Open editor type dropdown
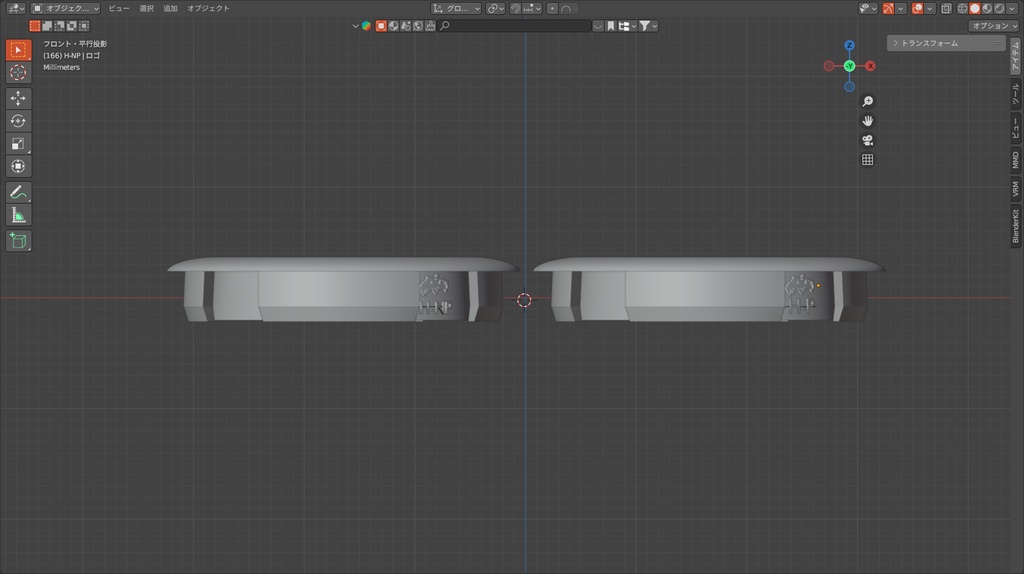The image size is (1024, 574). 16,8
